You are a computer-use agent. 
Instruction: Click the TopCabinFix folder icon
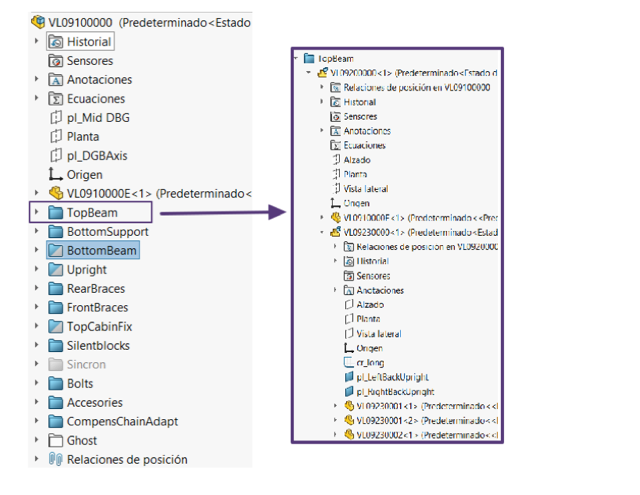point(56,326)
